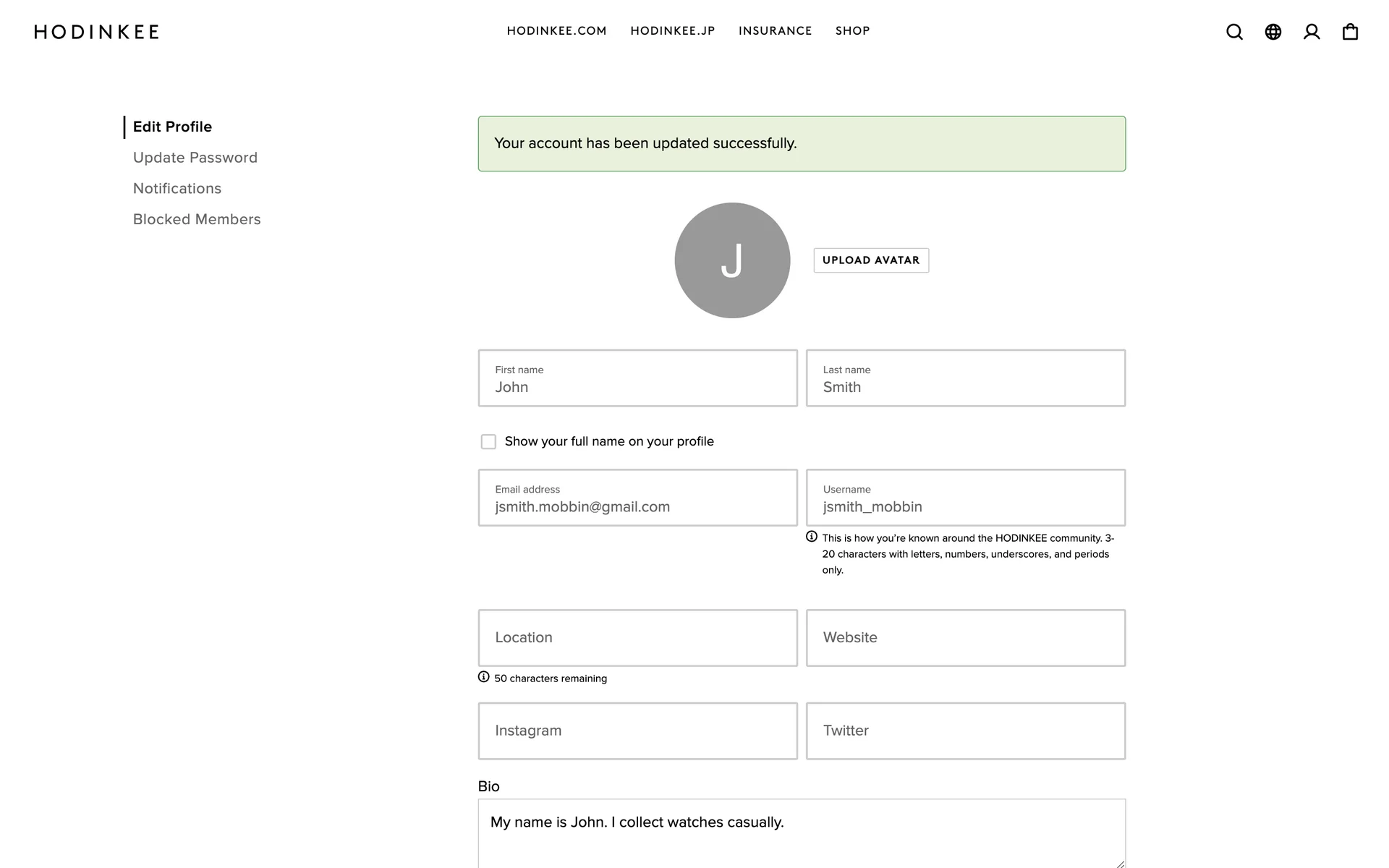Image resolution: width=1389 pixels, height=868 pixels.
Task: Open Notifications settings in sidebar
Action: tap(177, 189)
